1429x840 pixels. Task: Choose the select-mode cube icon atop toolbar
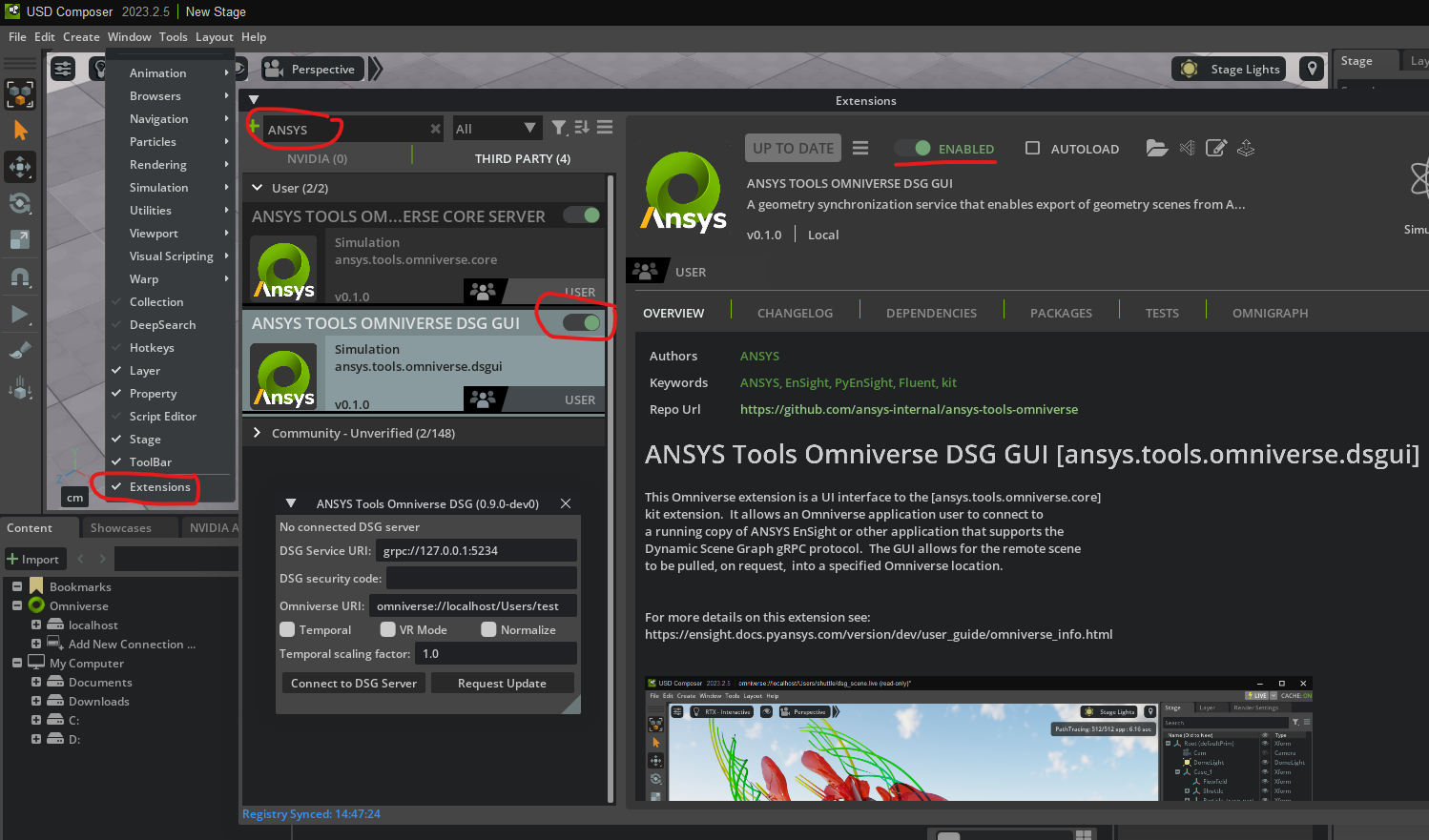pos(20,93)
